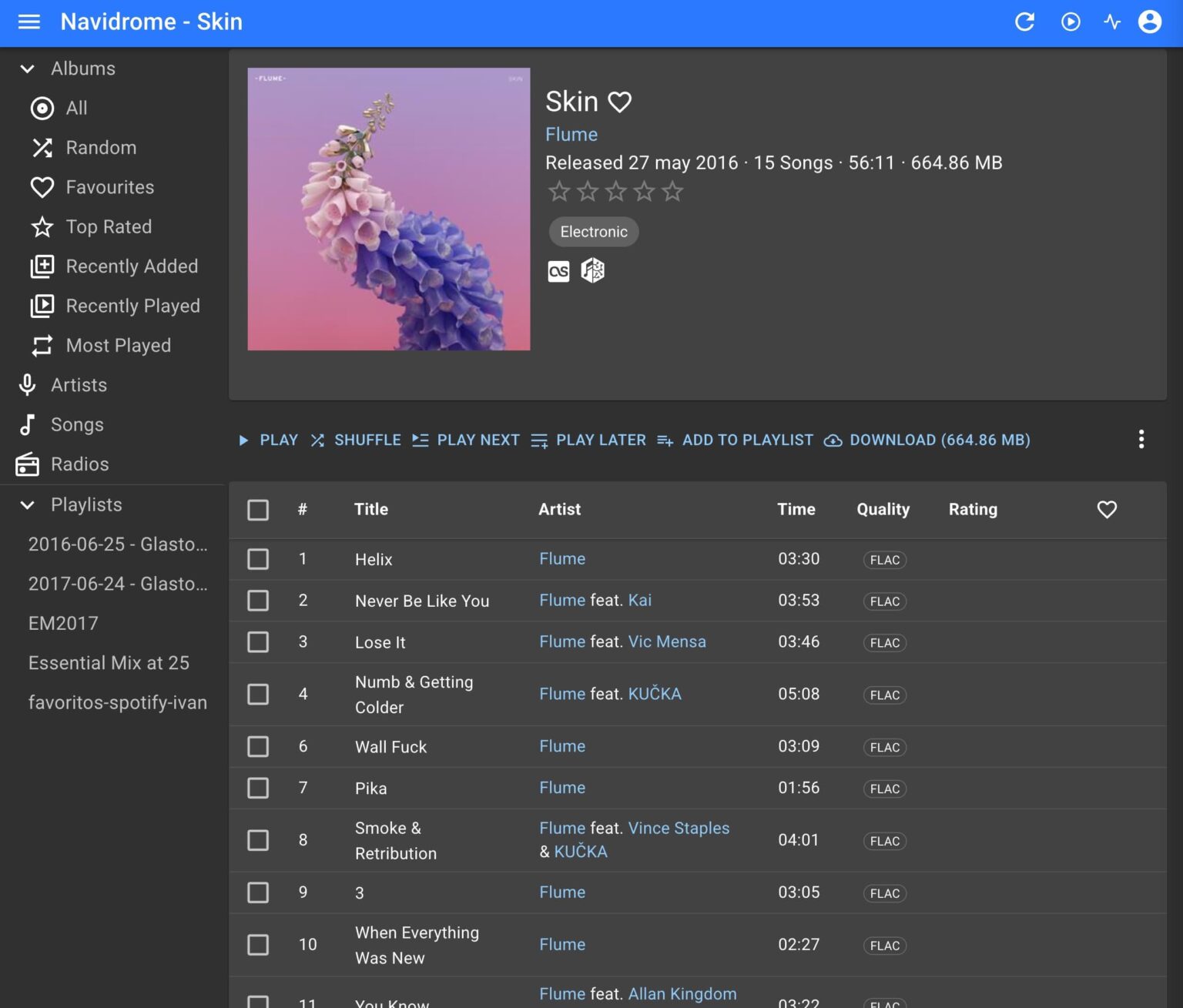
Task: Open the user profile icon at top right
Action: [1149, 22]
